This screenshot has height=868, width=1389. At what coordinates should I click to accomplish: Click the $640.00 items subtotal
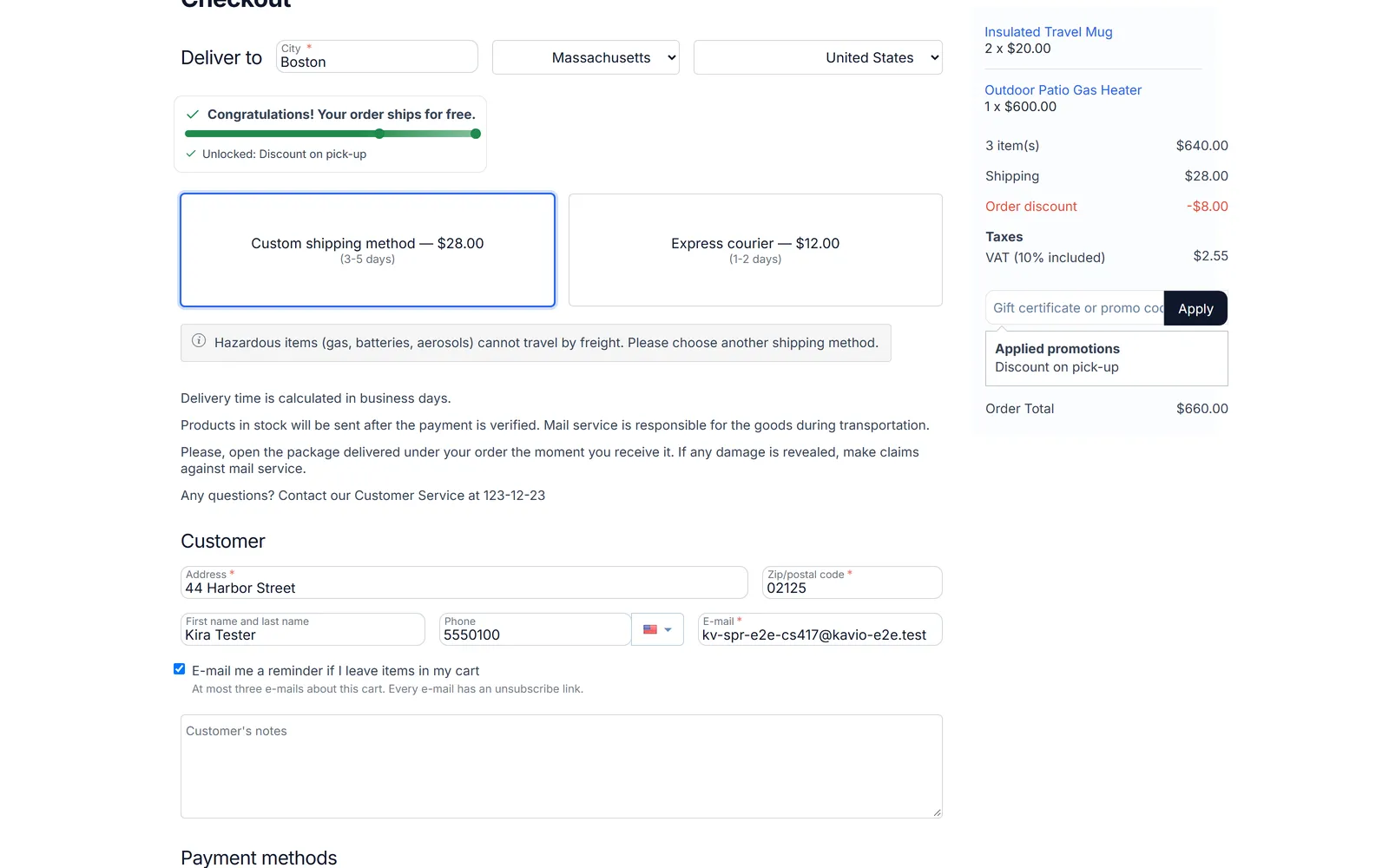[x=1201, y=146]
